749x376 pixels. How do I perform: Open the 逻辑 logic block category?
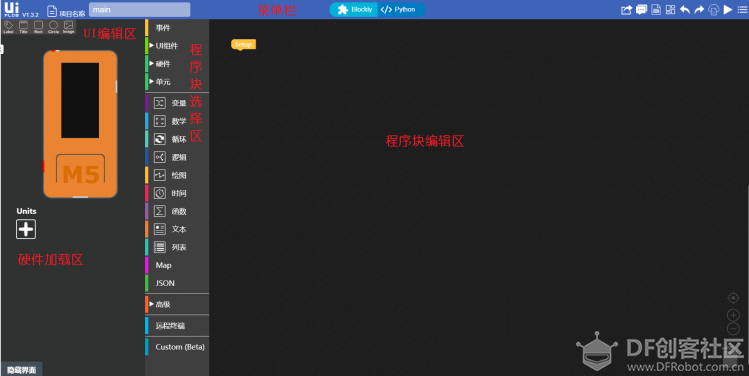[177, 157]
